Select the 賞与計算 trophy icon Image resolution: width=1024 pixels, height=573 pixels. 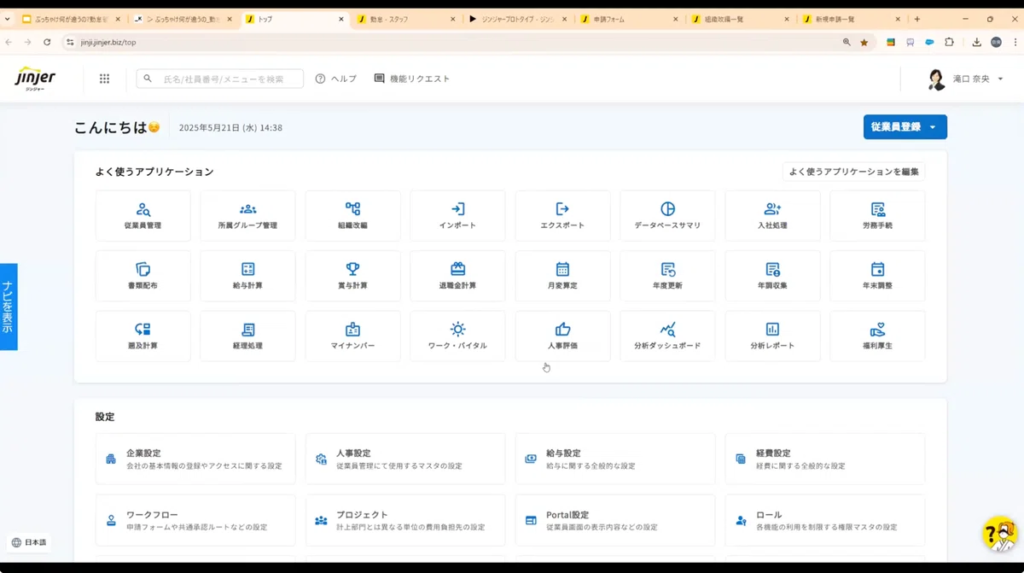tap(352, 276)
